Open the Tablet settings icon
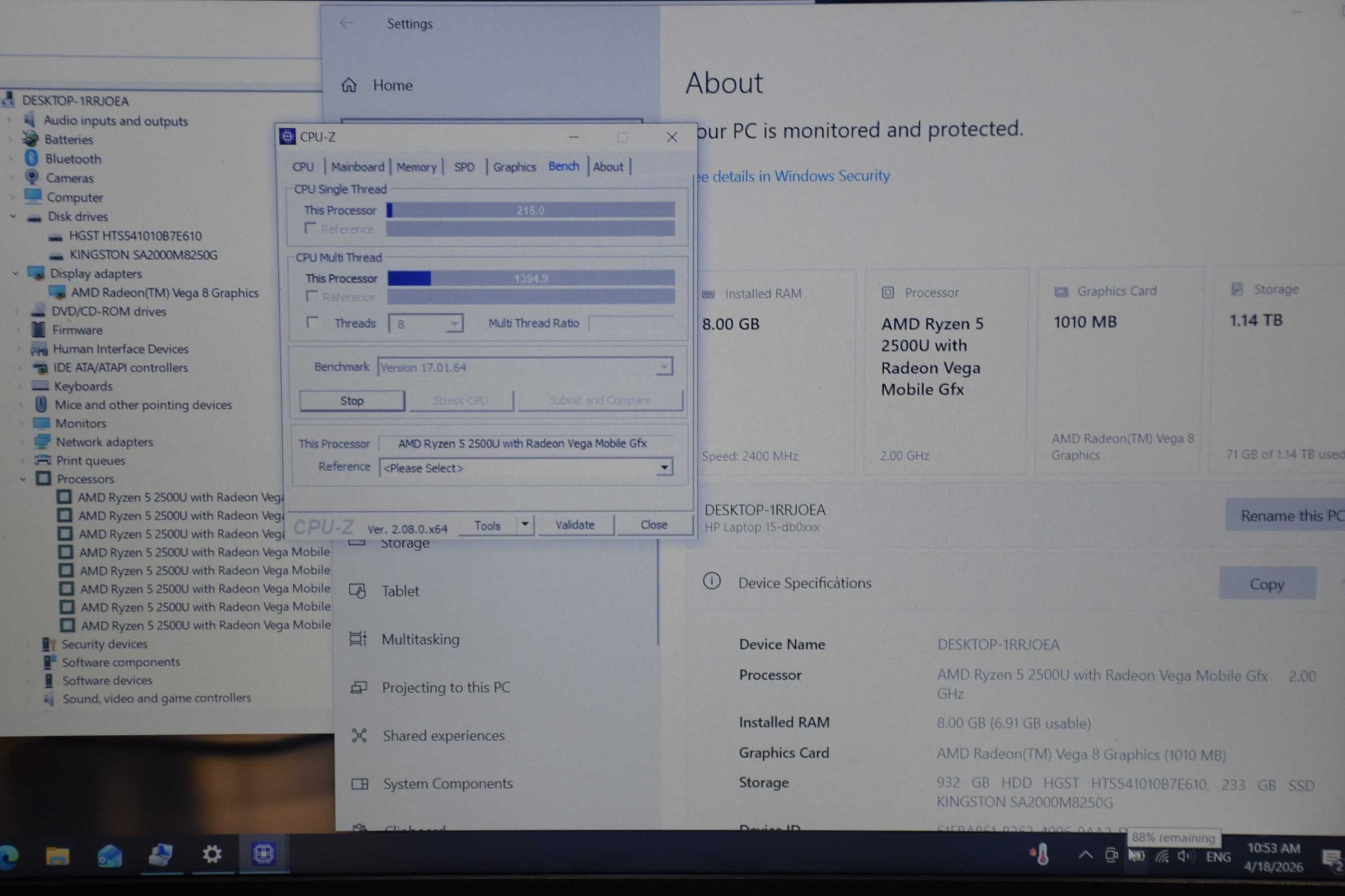This screenshot has height=896, width=1345. click(x=358, y=590)
